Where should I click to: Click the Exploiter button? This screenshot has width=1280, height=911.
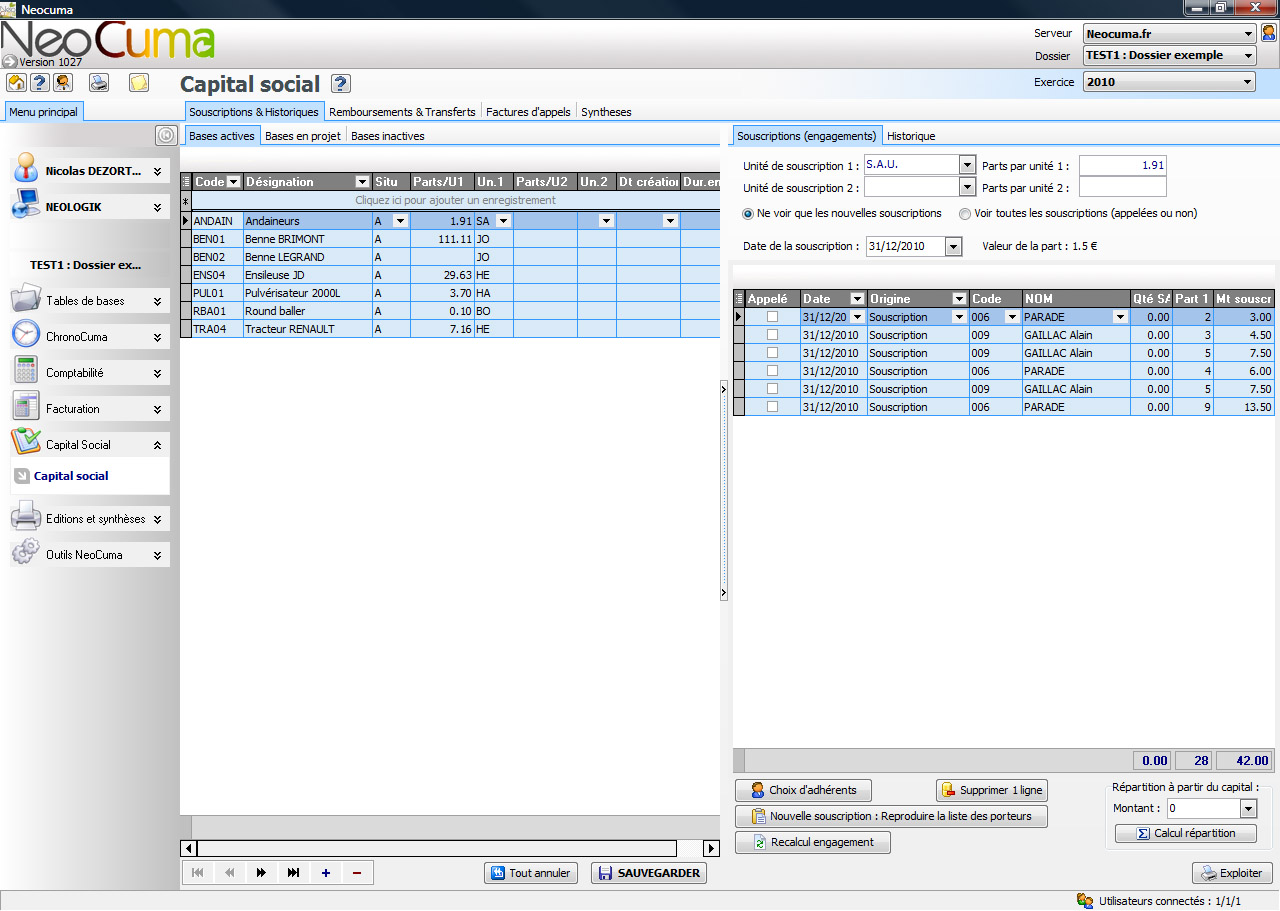pos(1232,873)
